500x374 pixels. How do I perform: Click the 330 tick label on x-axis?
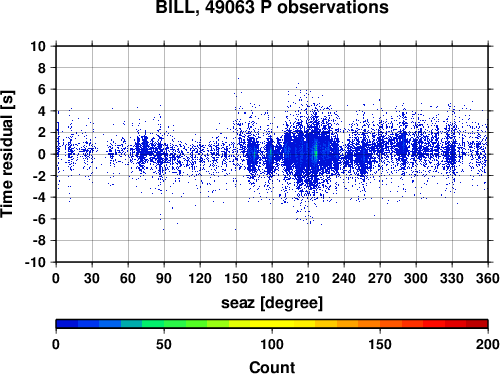pyautogui.click(x=452, y=278)
